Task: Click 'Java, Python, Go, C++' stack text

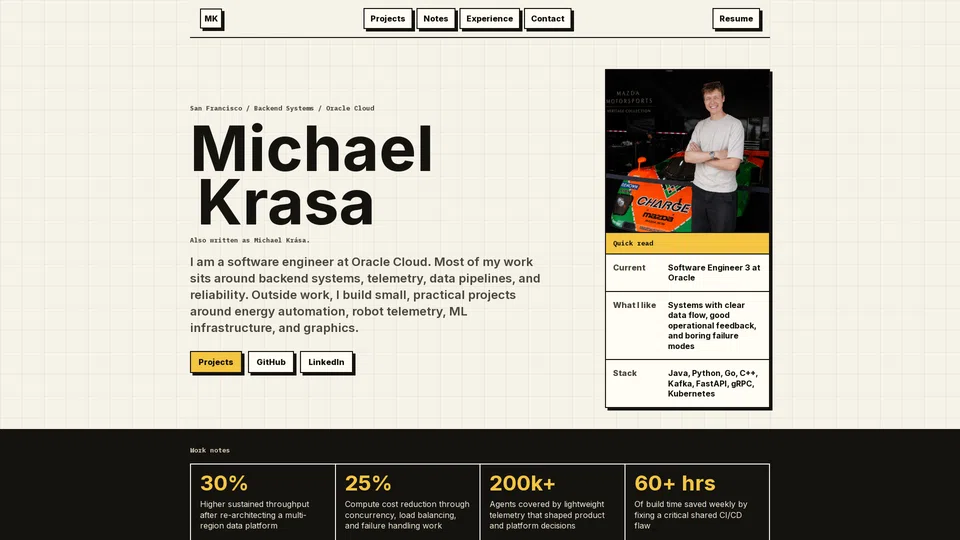Action: tap(713, 383)
